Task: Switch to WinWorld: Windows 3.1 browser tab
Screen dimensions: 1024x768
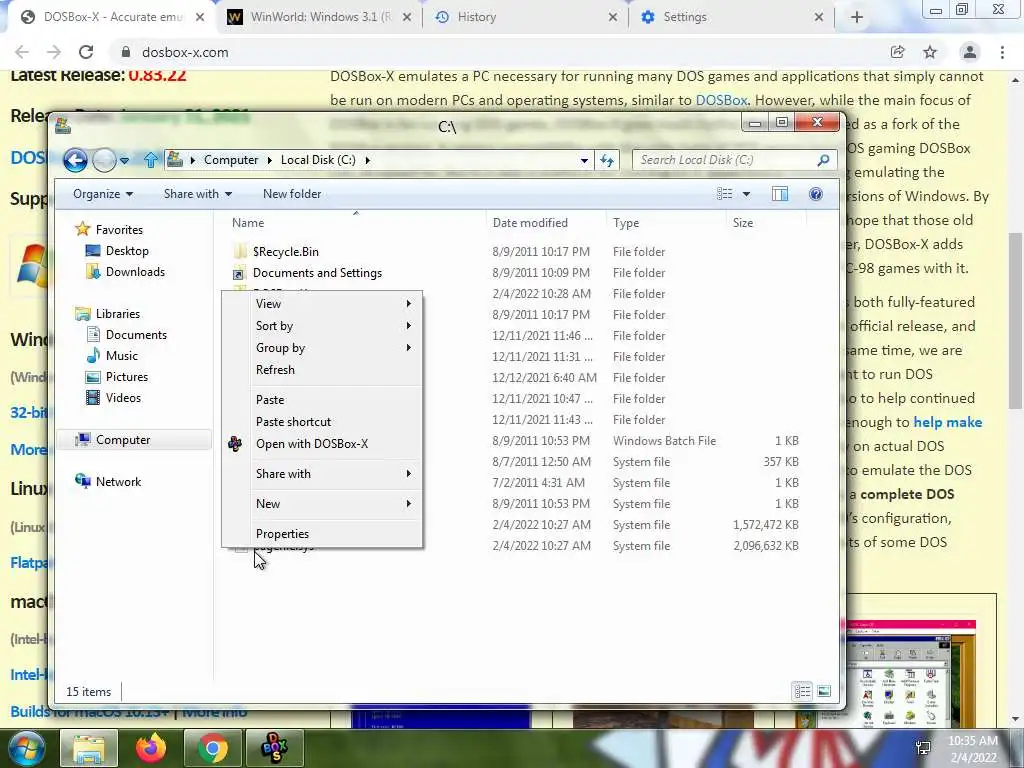Action: (x=320, y=17)
